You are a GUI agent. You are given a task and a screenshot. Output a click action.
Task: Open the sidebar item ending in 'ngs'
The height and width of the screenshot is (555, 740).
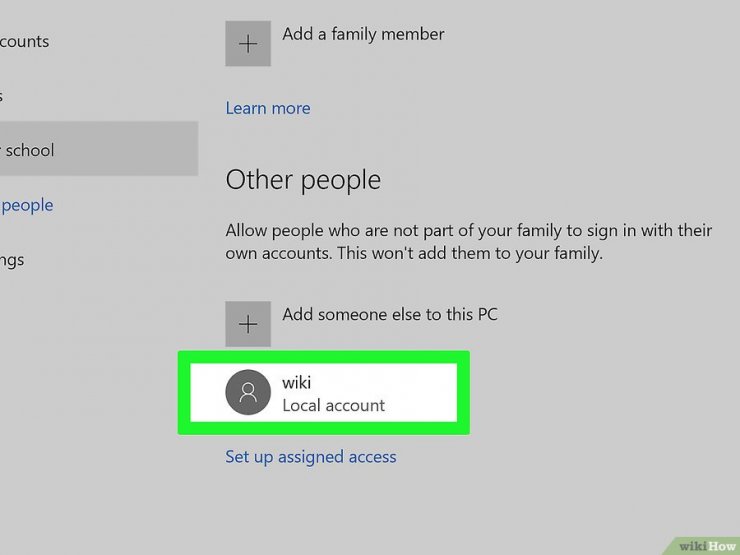[12, 260]
